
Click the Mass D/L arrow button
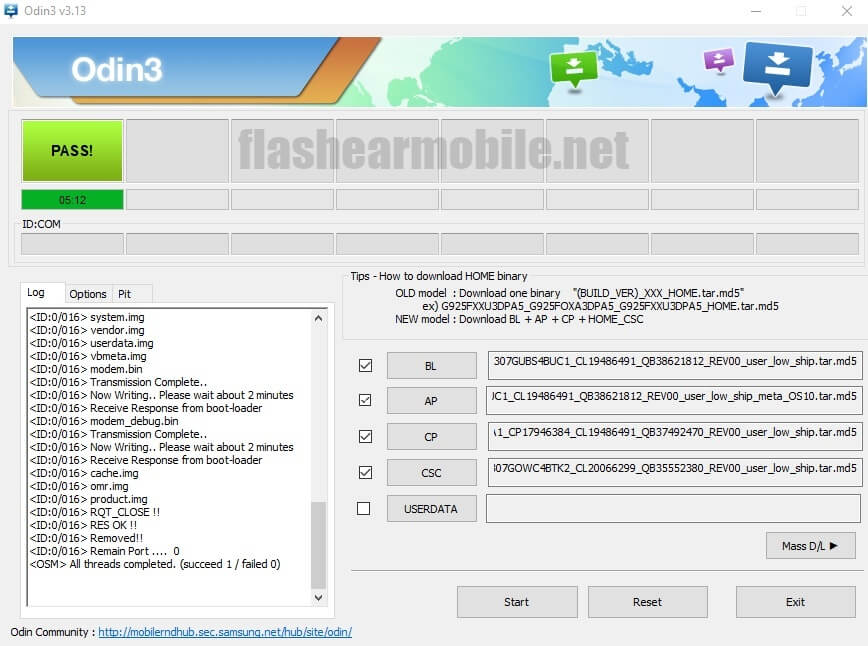(x=810, y=546)
